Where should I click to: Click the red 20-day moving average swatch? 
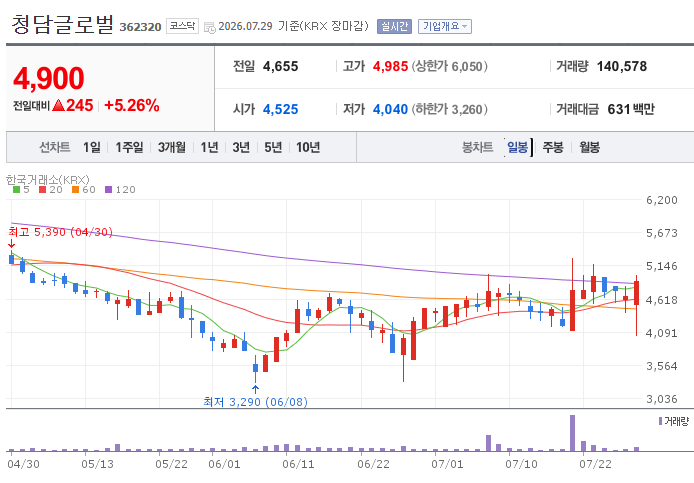[x=42, y=189]
